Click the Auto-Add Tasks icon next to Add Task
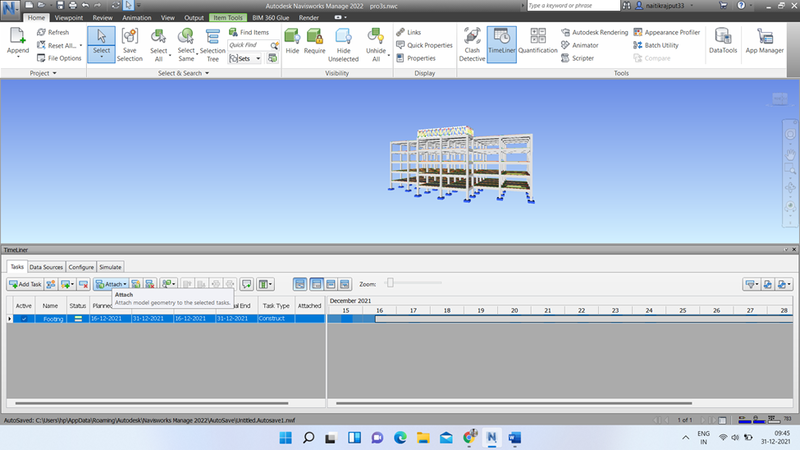This screenshot has width=800, height=450. (x=51, y=284)
